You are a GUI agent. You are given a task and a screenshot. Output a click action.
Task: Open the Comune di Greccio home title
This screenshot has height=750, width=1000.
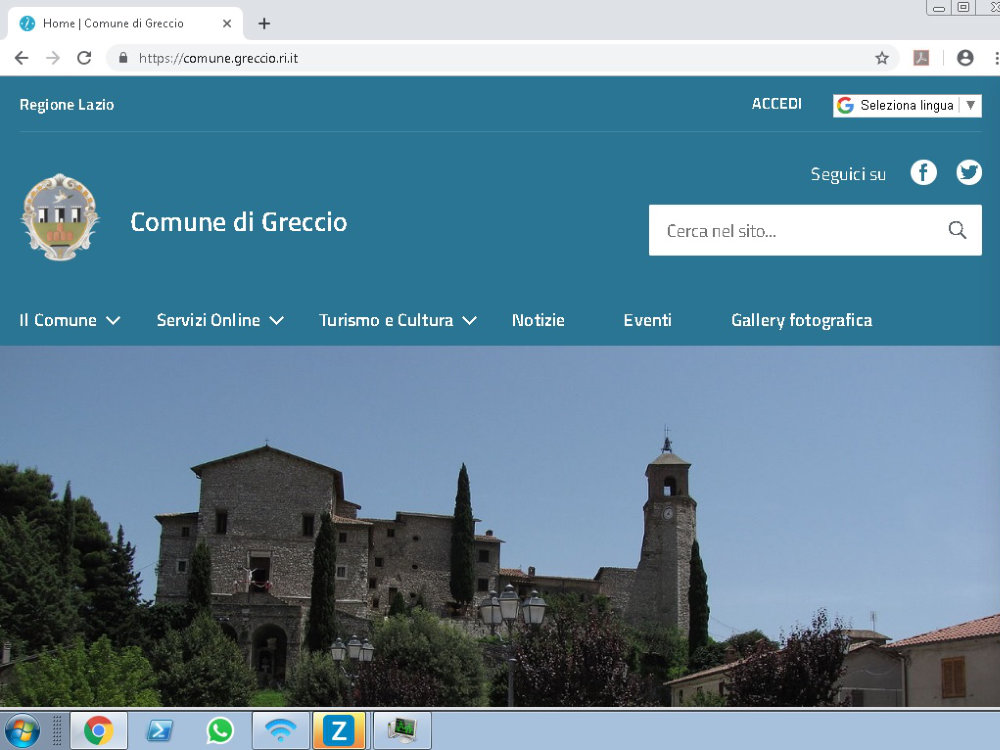(239, 222)
